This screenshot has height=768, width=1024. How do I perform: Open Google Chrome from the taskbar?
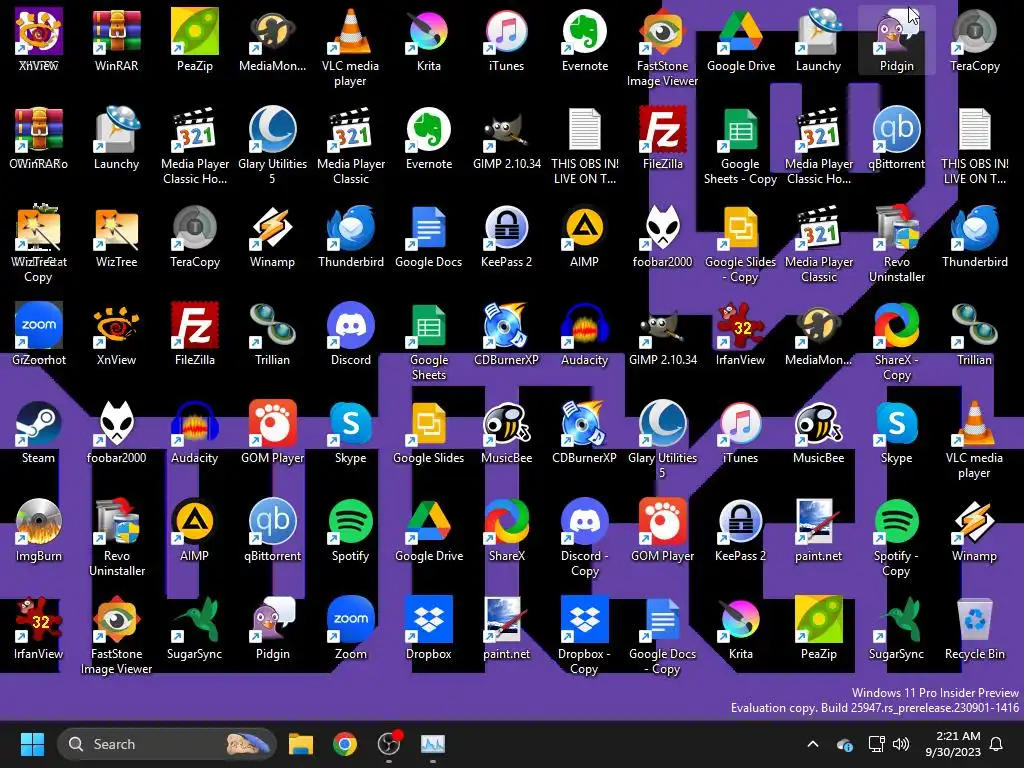tap(345, 744)
